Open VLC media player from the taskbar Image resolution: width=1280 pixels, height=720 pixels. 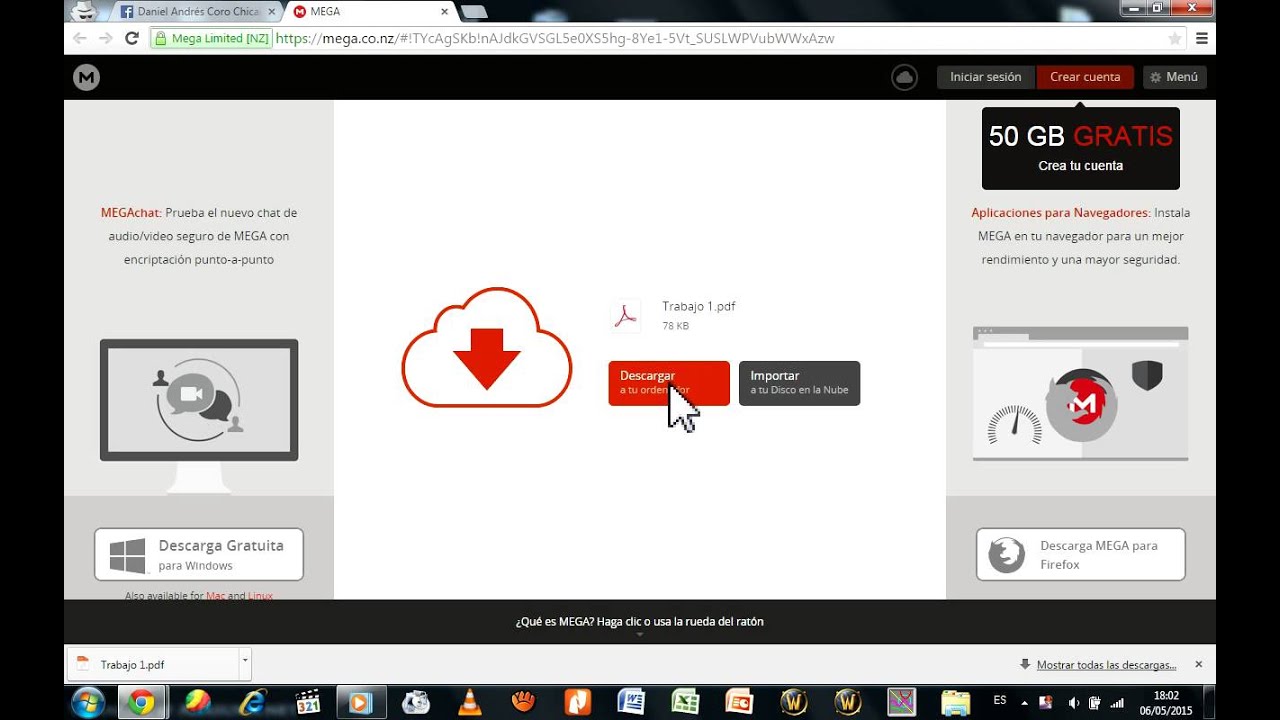(469, 702)
